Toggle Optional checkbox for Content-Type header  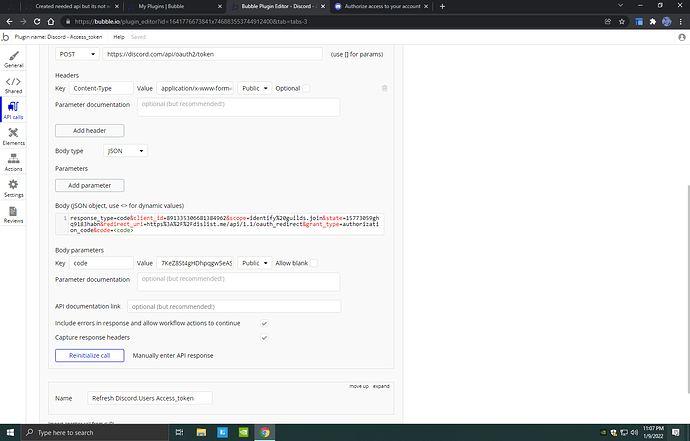[x=306, y=88]
